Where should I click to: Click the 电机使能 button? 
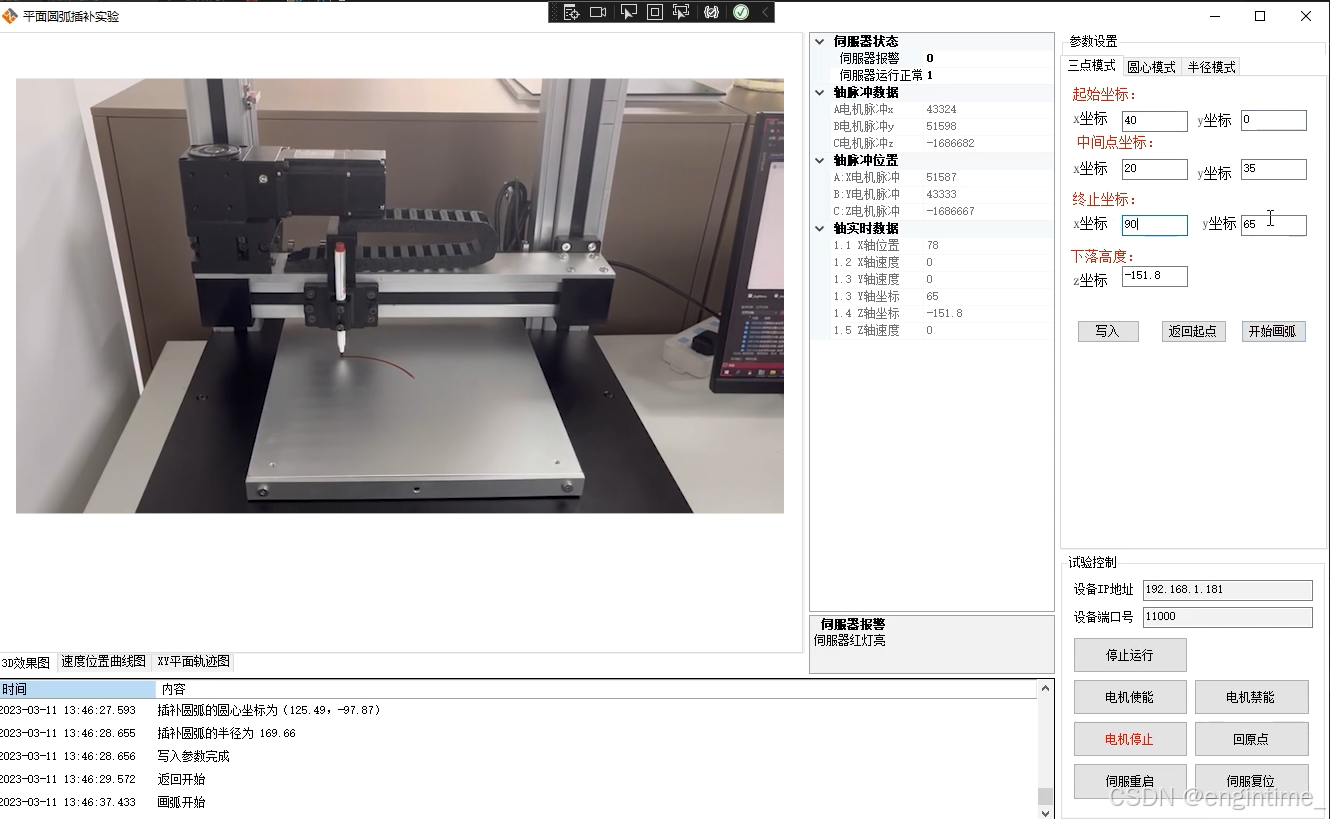[1130, 697]
